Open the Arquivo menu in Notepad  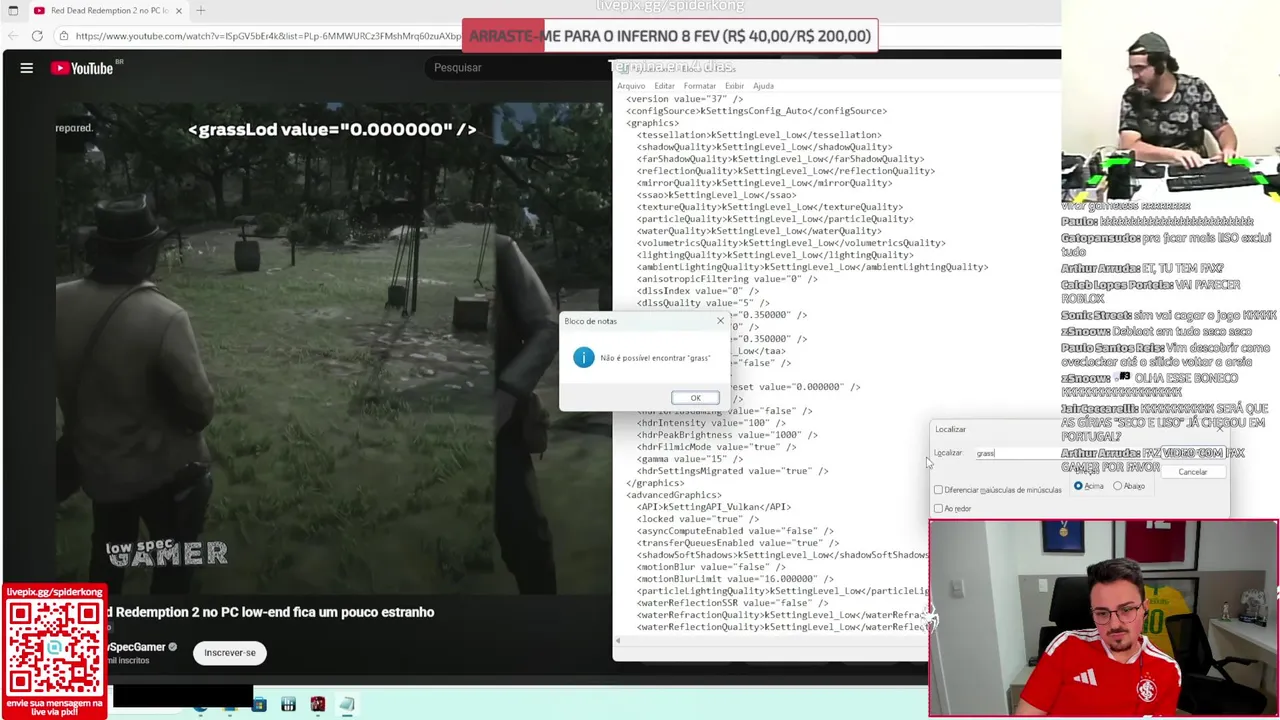631,86
